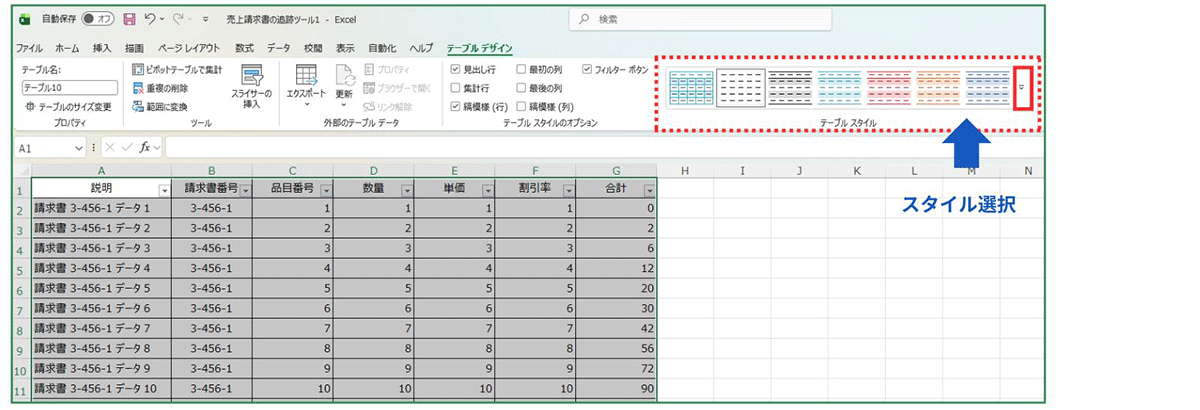
Task: Select the orange table style thumbnail
Action: click(x=939, y=89)
